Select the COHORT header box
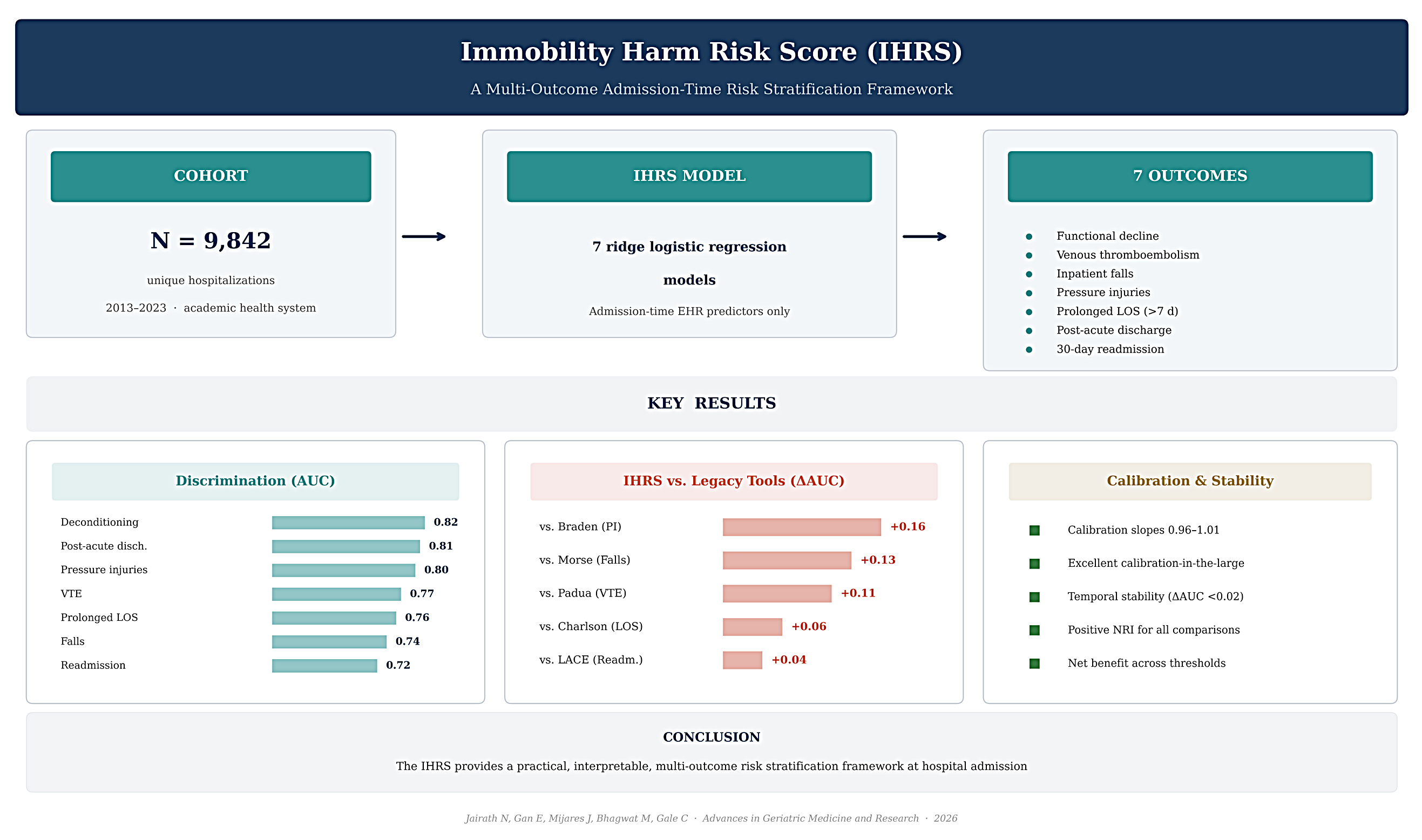This screenshot has width=1422, height=840. (211, 176)
